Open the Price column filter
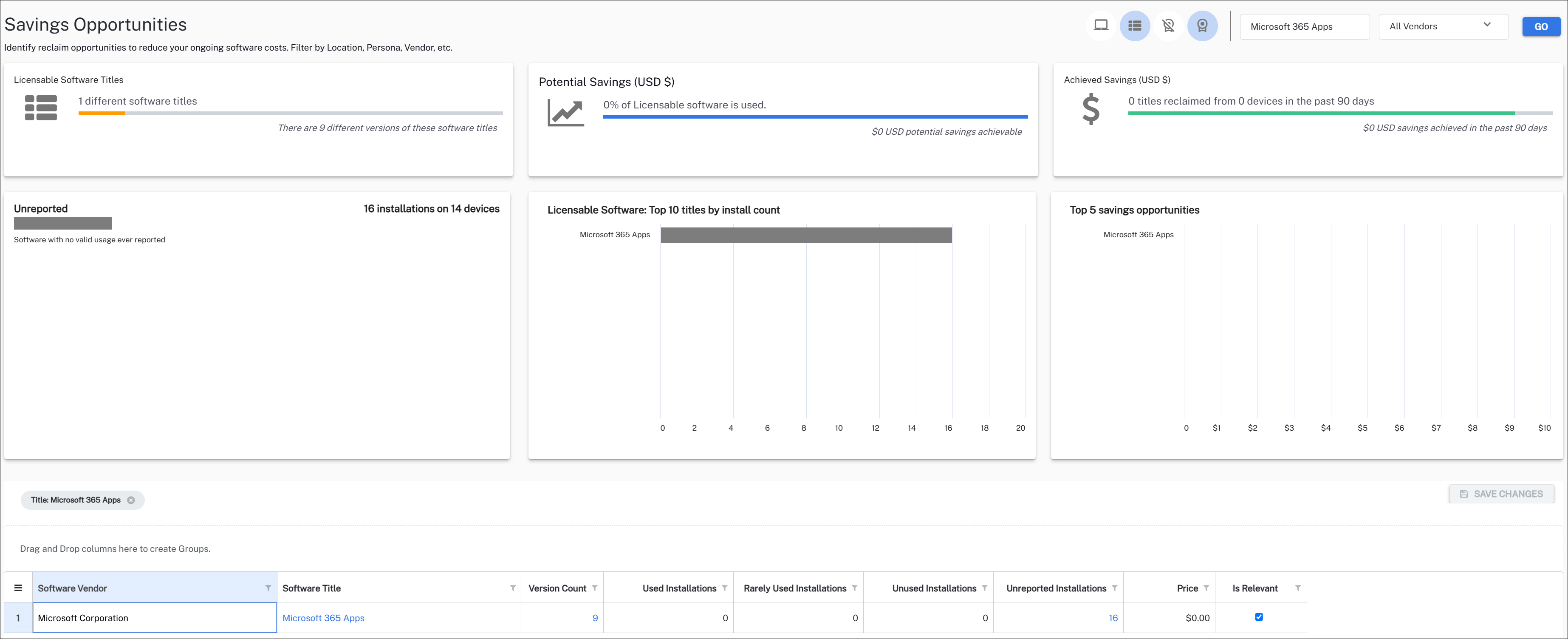This screenshot has height=639, width=1568. (1206, 588)
